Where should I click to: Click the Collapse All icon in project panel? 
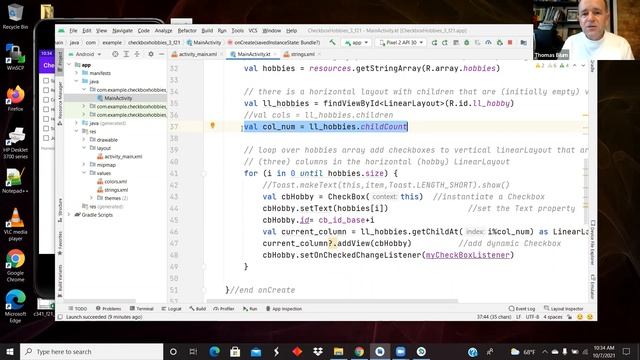[137, 54]
